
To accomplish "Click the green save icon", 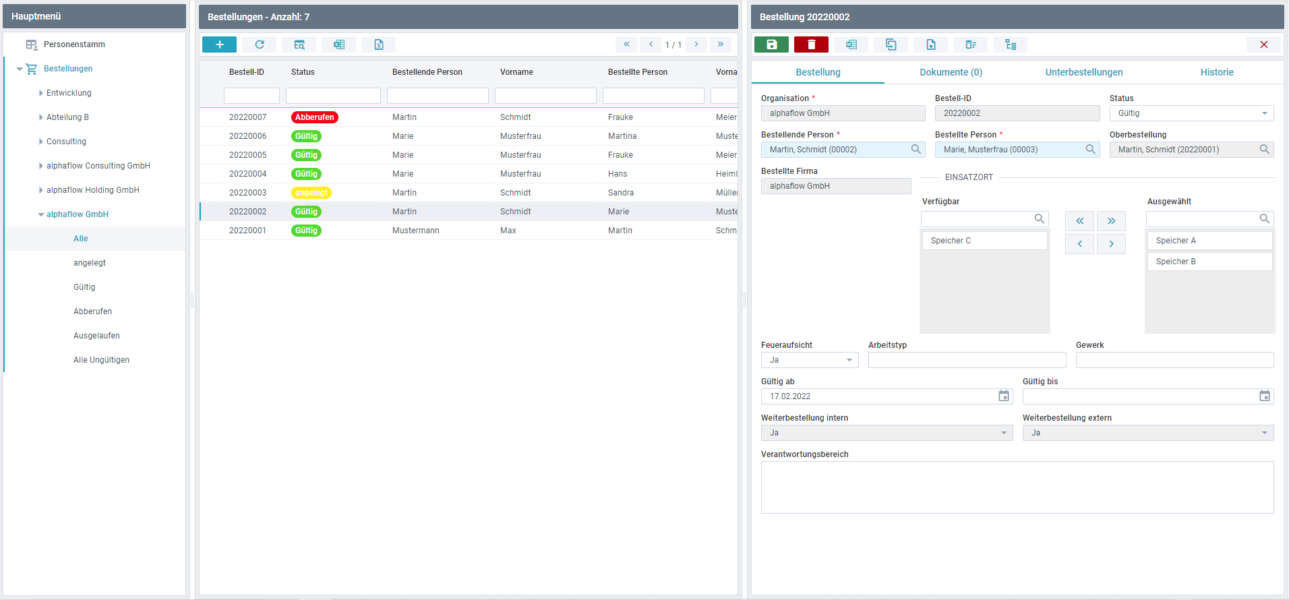I will (771, 44).
